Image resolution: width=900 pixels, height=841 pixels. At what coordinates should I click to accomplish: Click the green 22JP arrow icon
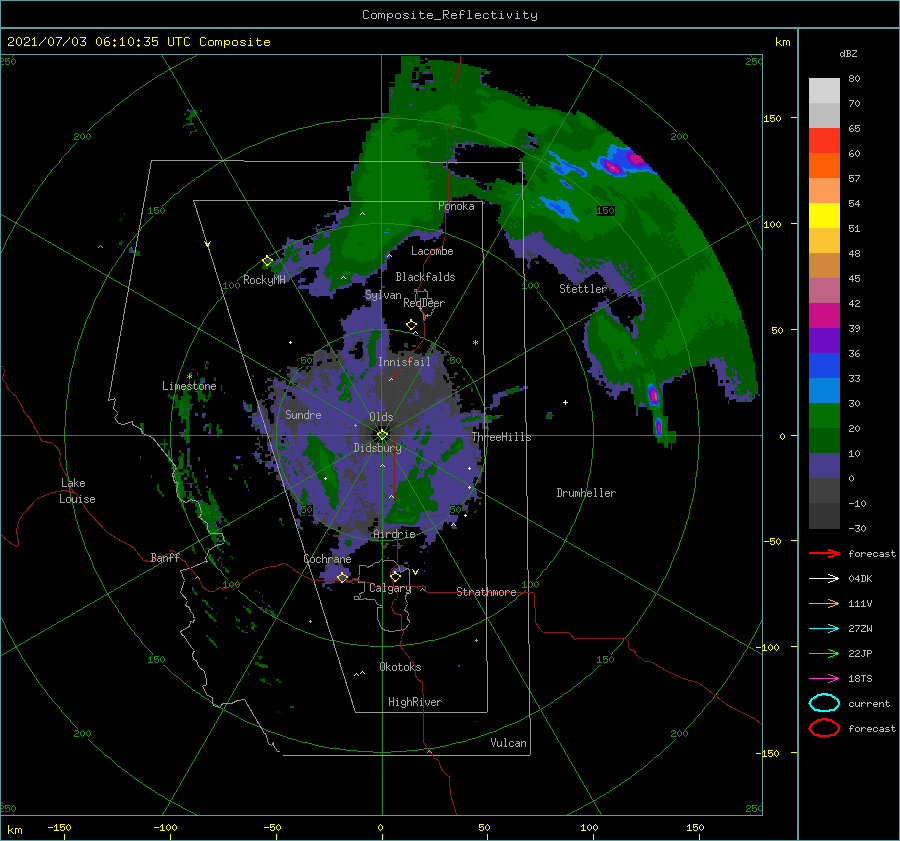click(824, 653)
